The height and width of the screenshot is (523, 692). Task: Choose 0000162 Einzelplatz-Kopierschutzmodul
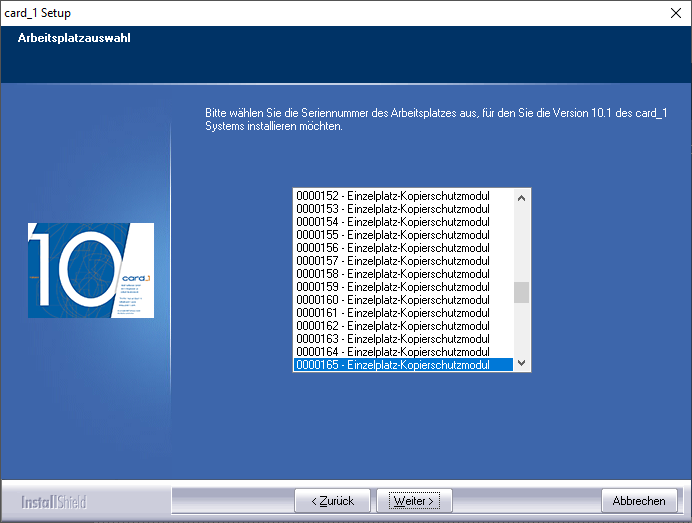[392, 326]
